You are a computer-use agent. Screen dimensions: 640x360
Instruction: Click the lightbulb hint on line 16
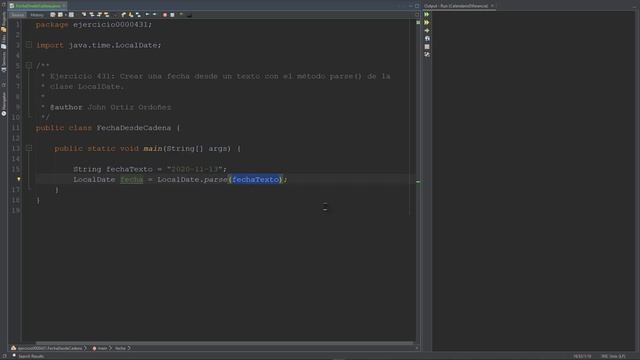pos(18,179)
